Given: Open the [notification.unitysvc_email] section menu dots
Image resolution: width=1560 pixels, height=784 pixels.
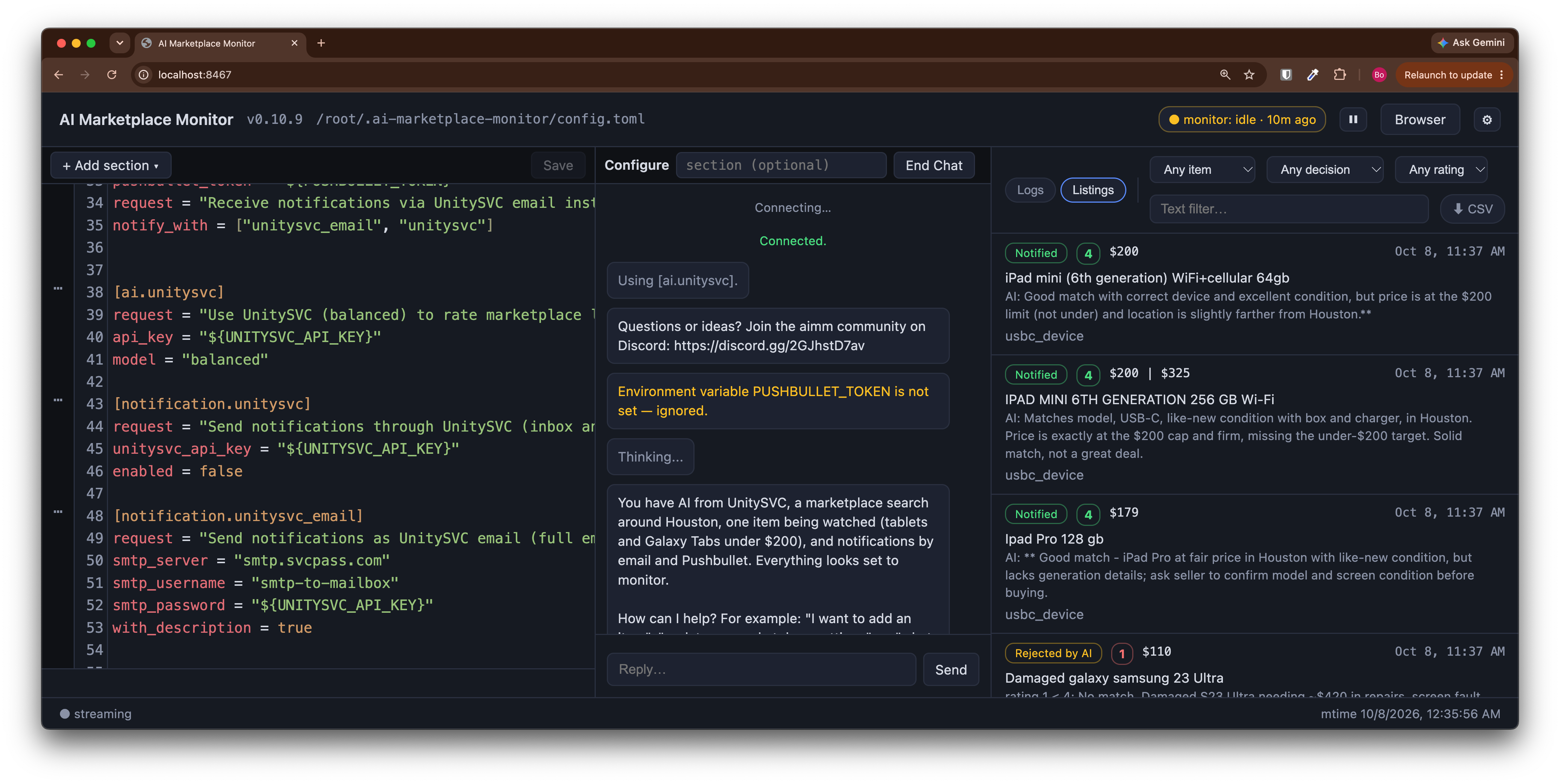Looking at the screenshot, I should [x=58, y=512].
